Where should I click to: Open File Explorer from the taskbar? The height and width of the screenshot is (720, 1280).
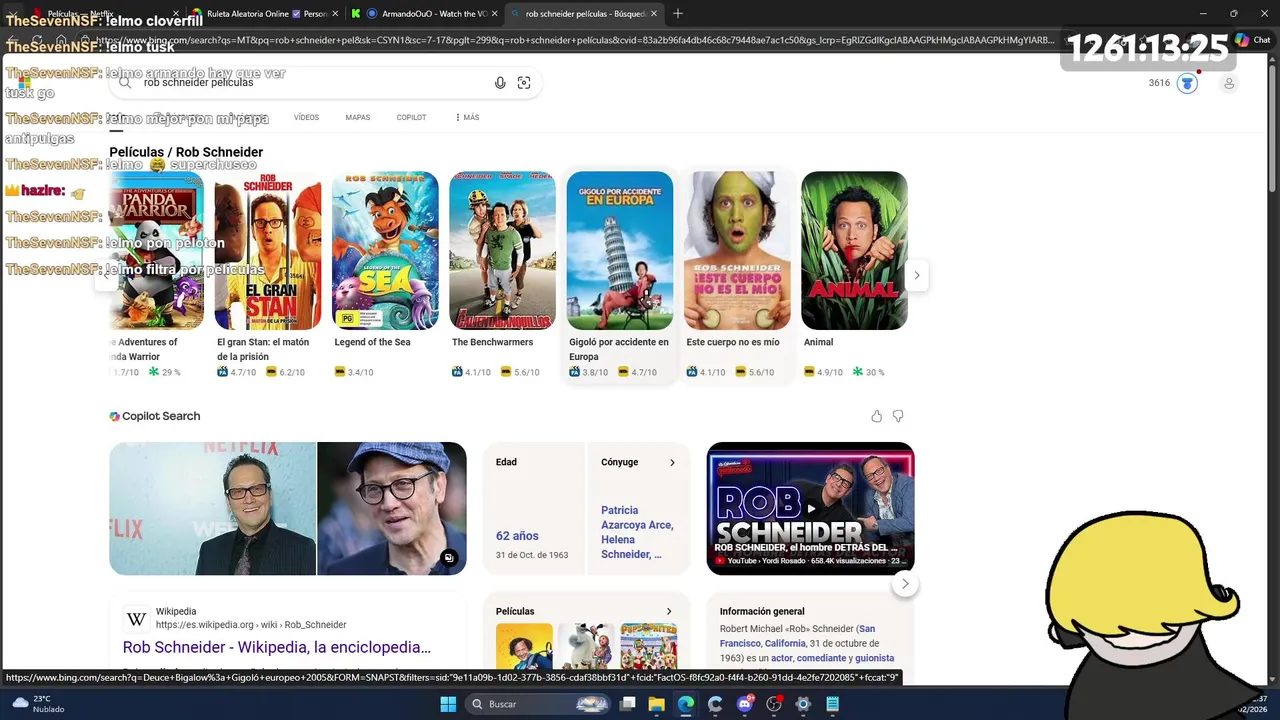coord(657,704)
